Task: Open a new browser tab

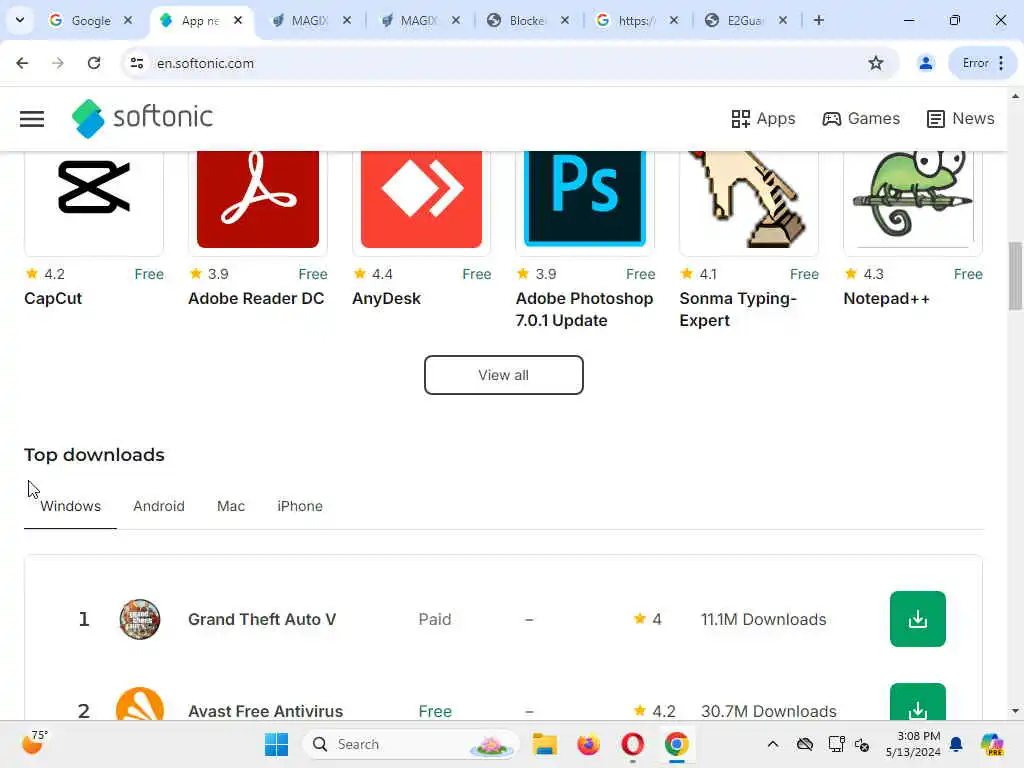Action: click(818, 20)
